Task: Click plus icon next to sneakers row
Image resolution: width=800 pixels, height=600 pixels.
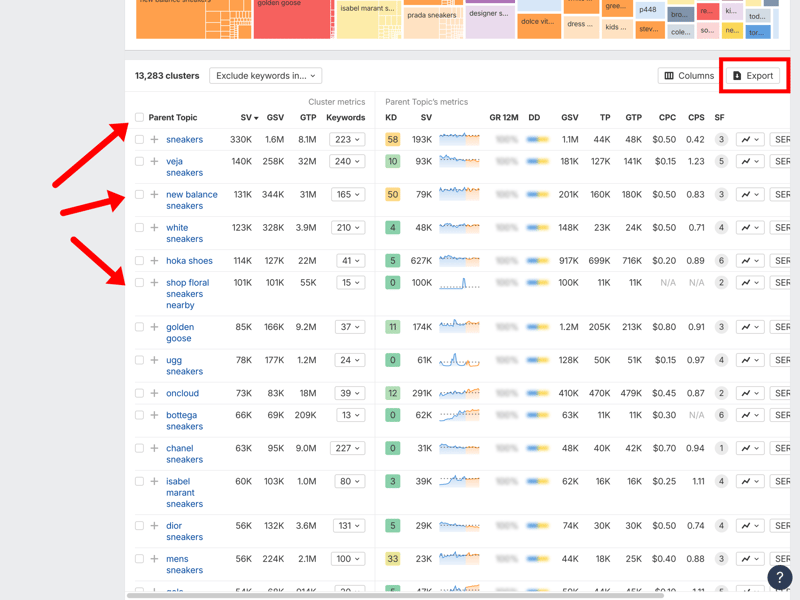Action: tap(154, 140)
